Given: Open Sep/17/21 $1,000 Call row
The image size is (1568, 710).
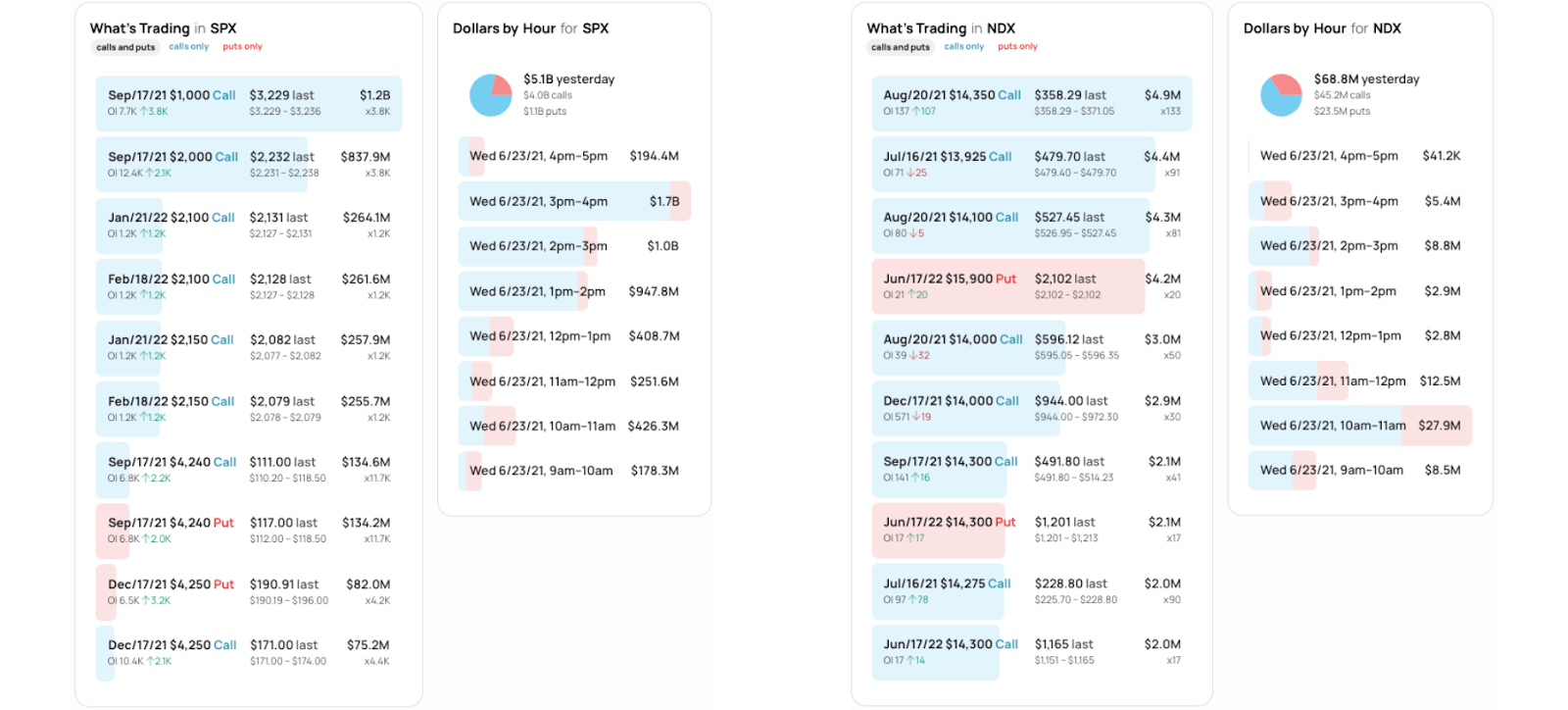Looking at the screenshot, I should point(249,103).
